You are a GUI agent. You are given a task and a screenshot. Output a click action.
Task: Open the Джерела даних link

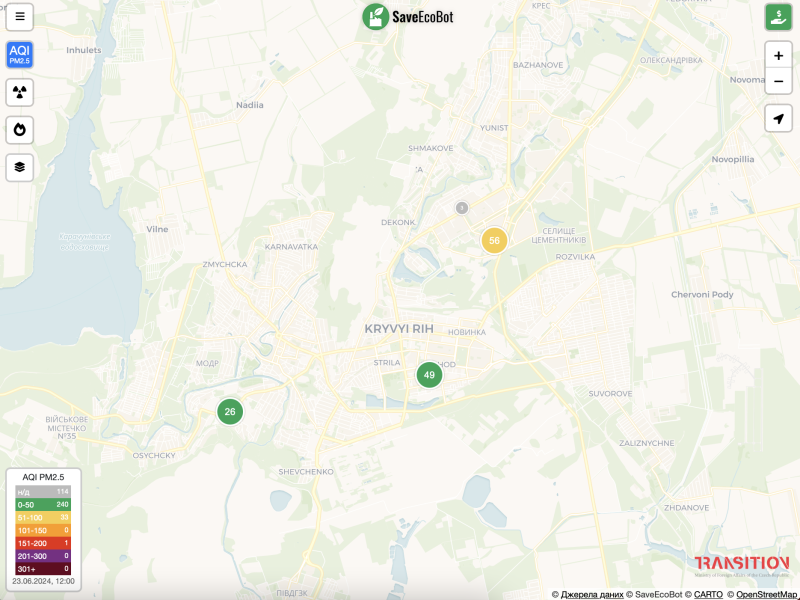(x=591, y=594)
